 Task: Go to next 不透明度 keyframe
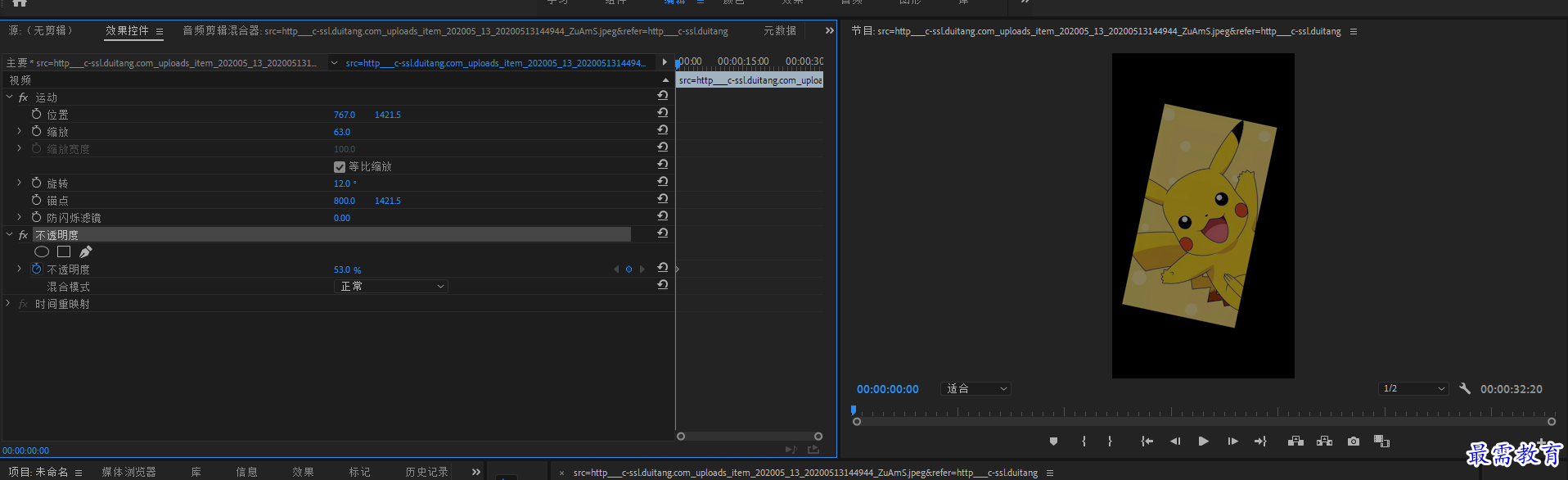(x=642, y=269)
